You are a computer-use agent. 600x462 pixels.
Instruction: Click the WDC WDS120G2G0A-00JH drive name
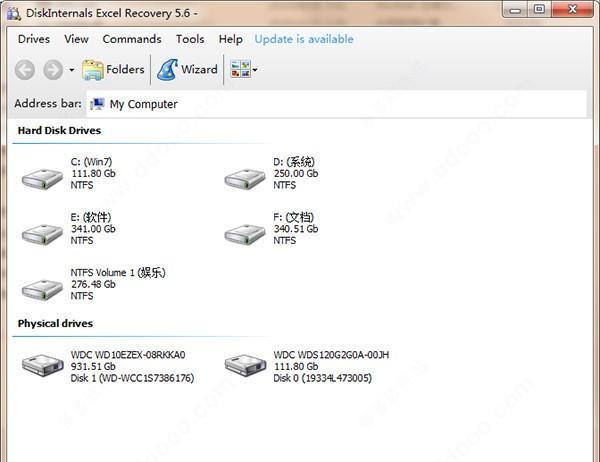331,355
